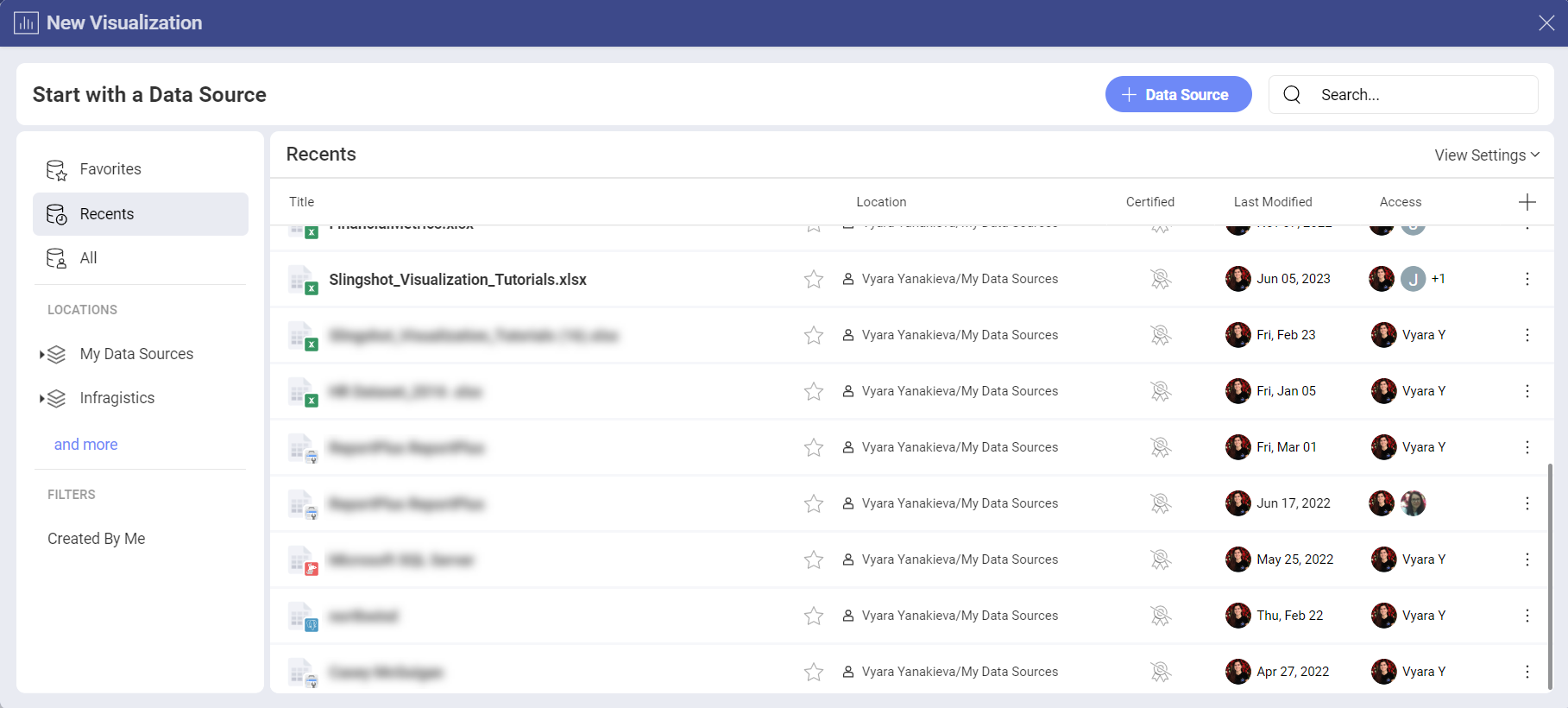Open more options for Jun 05, 2023 row
This screenshot has width=1568, height=708.
[1527, 279]
